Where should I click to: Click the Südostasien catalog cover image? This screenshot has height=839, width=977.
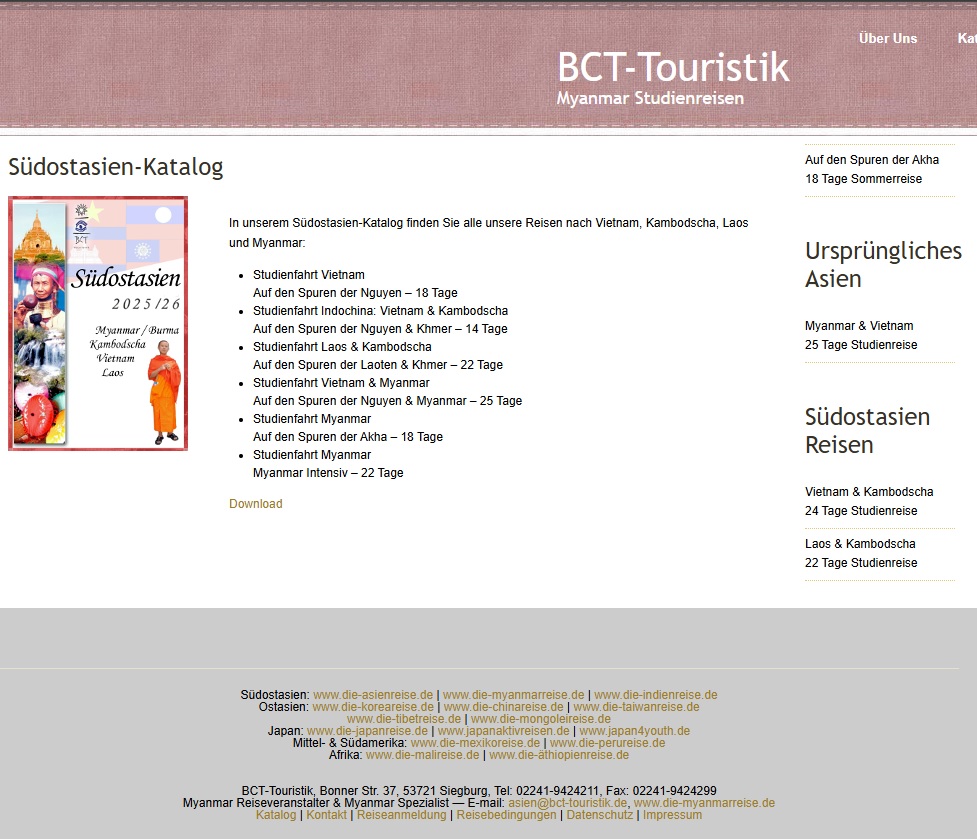pos(98,323)
